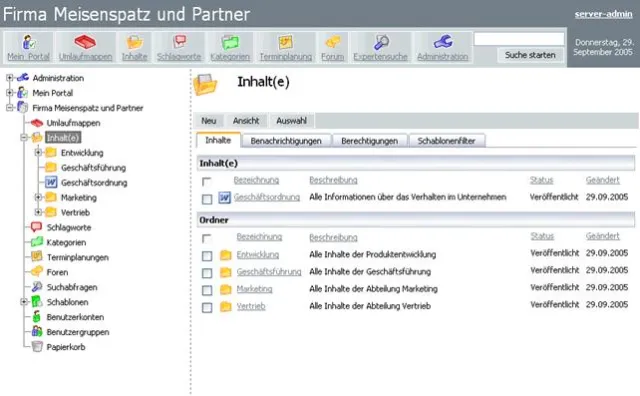Open the Geschäftsordnung document link in table

click(267, 197)
